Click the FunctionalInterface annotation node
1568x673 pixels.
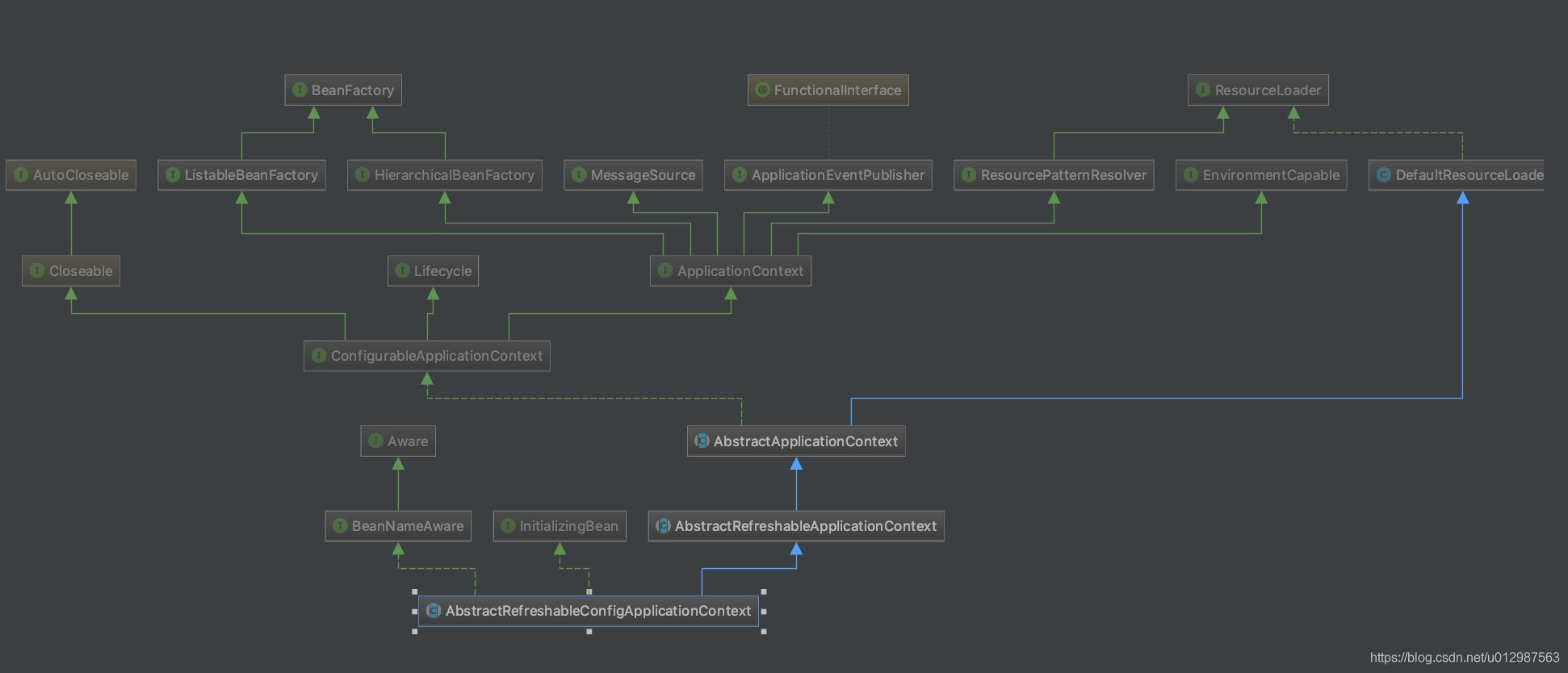click(828, 90)
